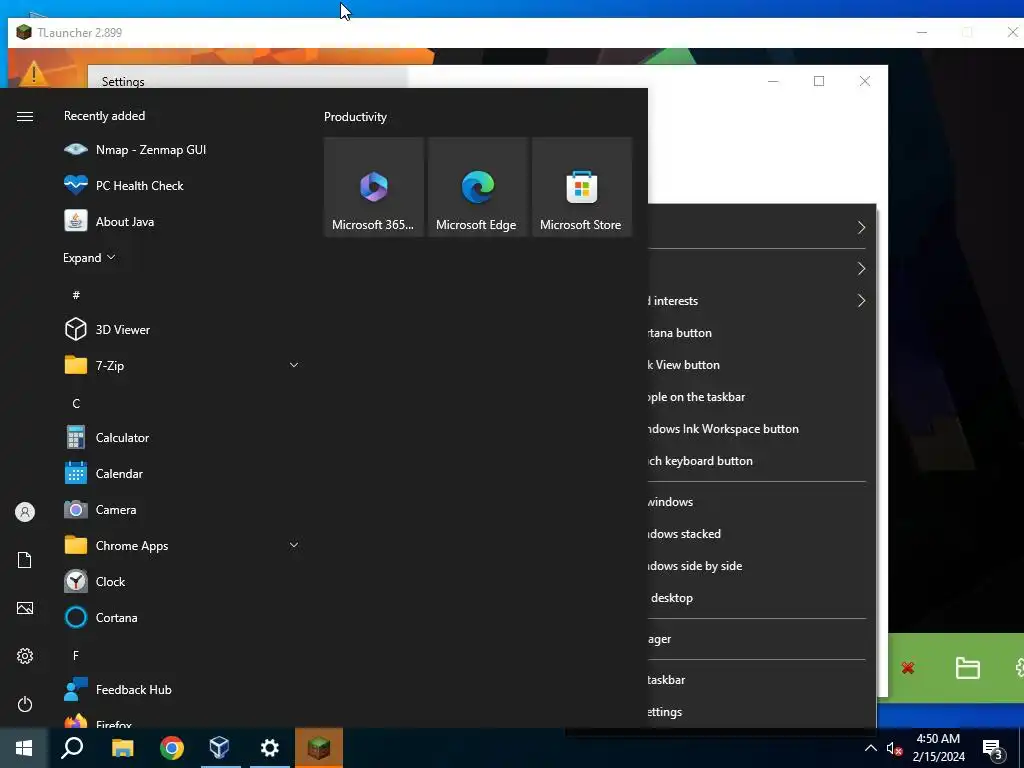Open the Microsoft Store tile
This screenshot has height=768, width=1024.
click(x=582, y=187)
